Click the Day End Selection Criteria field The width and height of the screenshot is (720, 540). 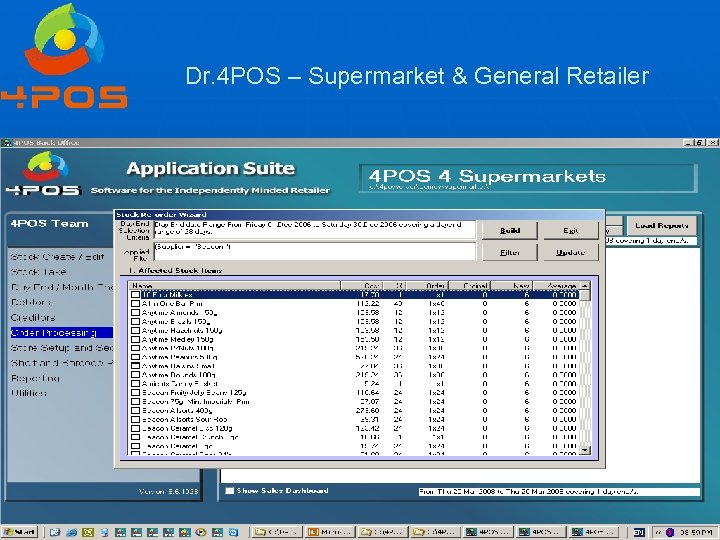315,229
